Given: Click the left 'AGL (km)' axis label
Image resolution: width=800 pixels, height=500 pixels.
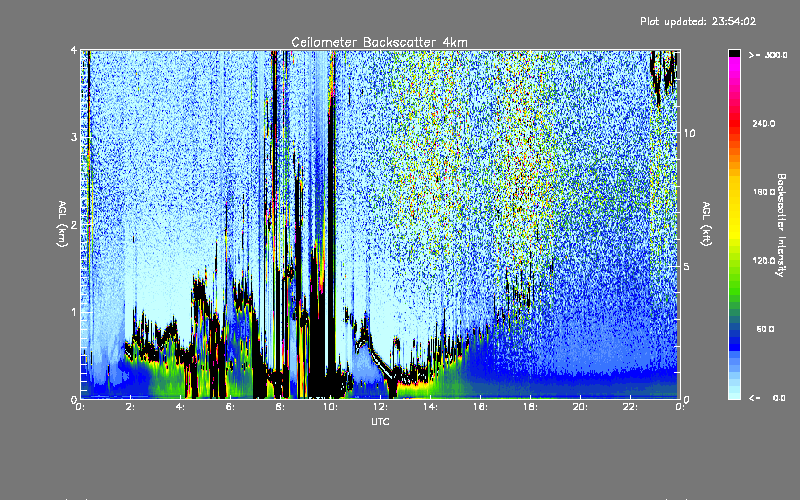Looking at the screenshot, I should [62, 224].
